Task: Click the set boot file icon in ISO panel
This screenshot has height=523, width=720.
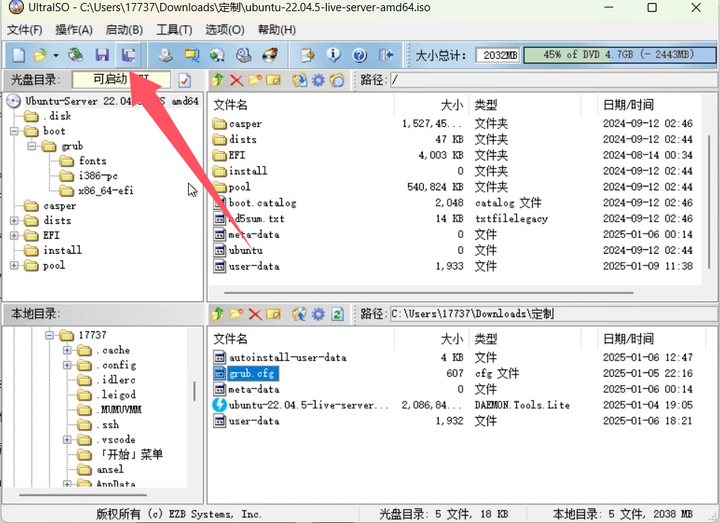Action: 337,80
